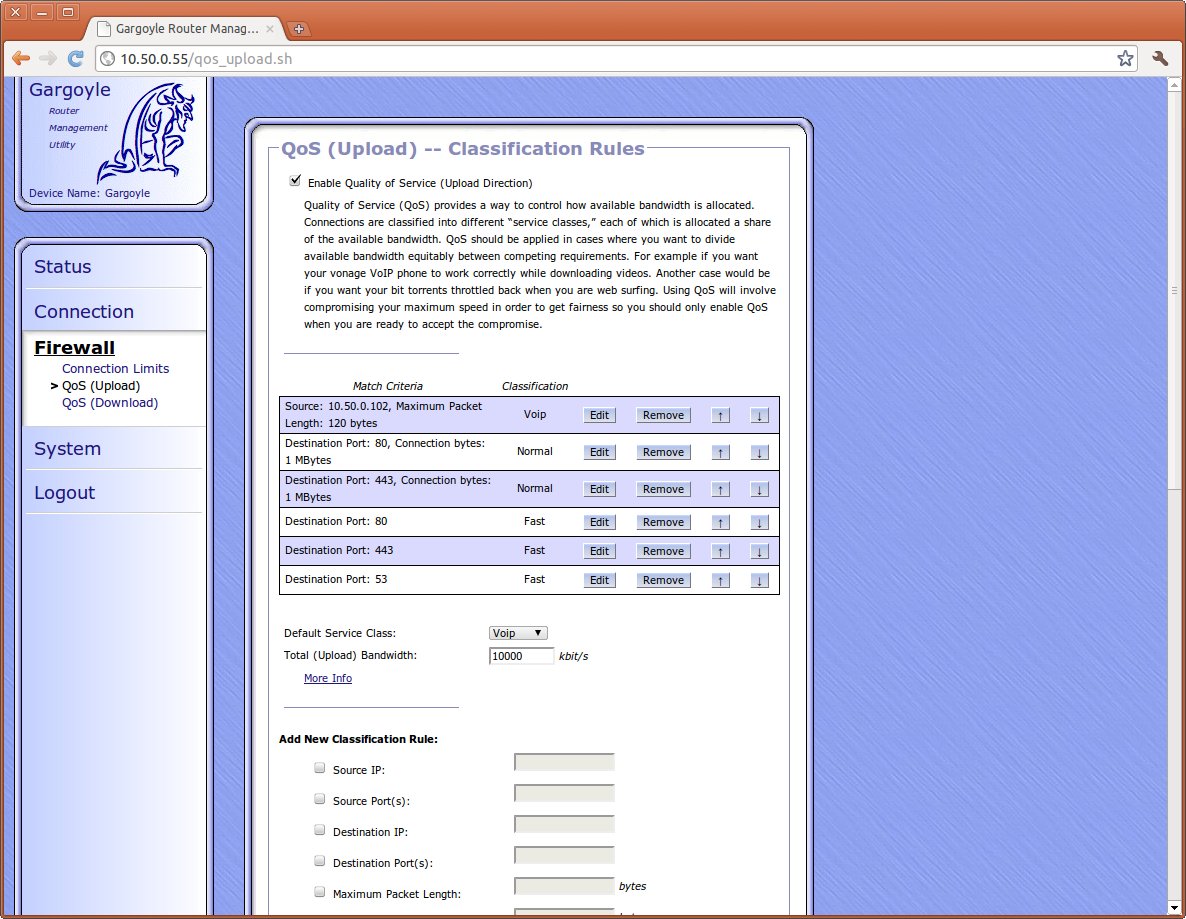
Task: Move port 53 Fast rule up
Action: 720,580
